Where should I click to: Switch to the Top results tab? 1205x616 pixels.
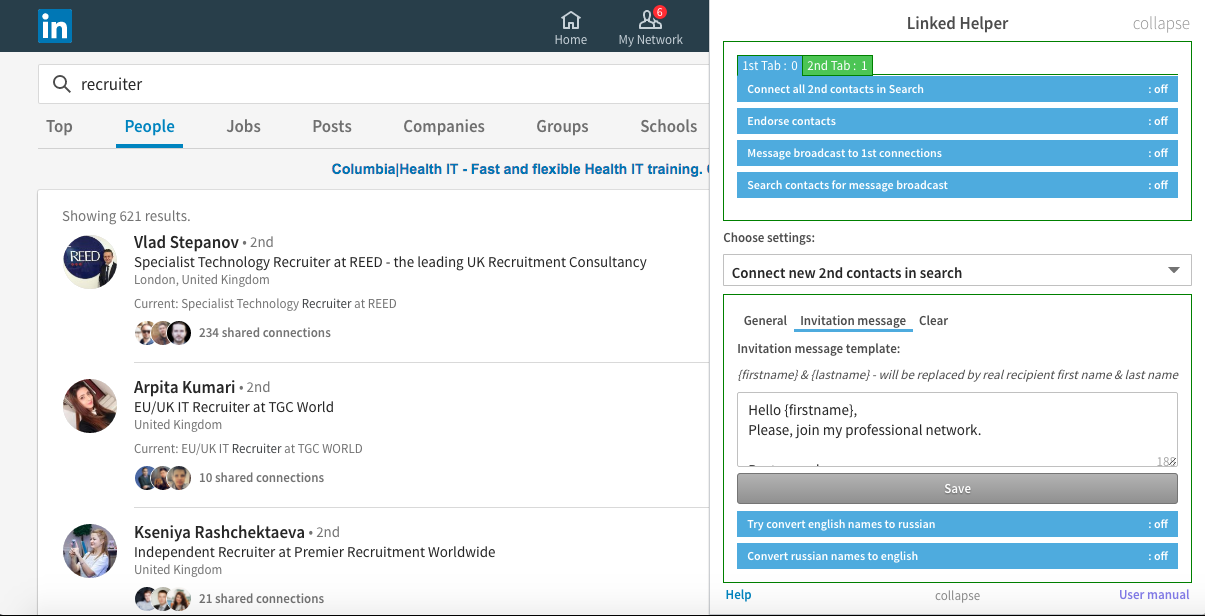59,126
